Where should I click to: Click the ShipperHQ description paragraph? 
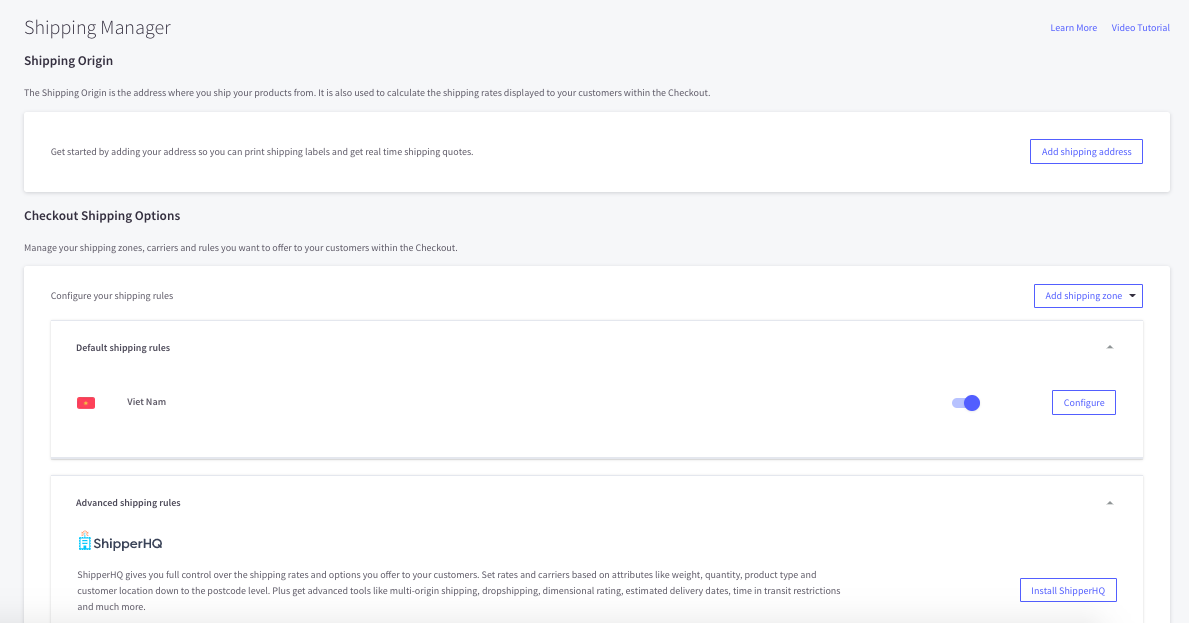pos(458,591)
